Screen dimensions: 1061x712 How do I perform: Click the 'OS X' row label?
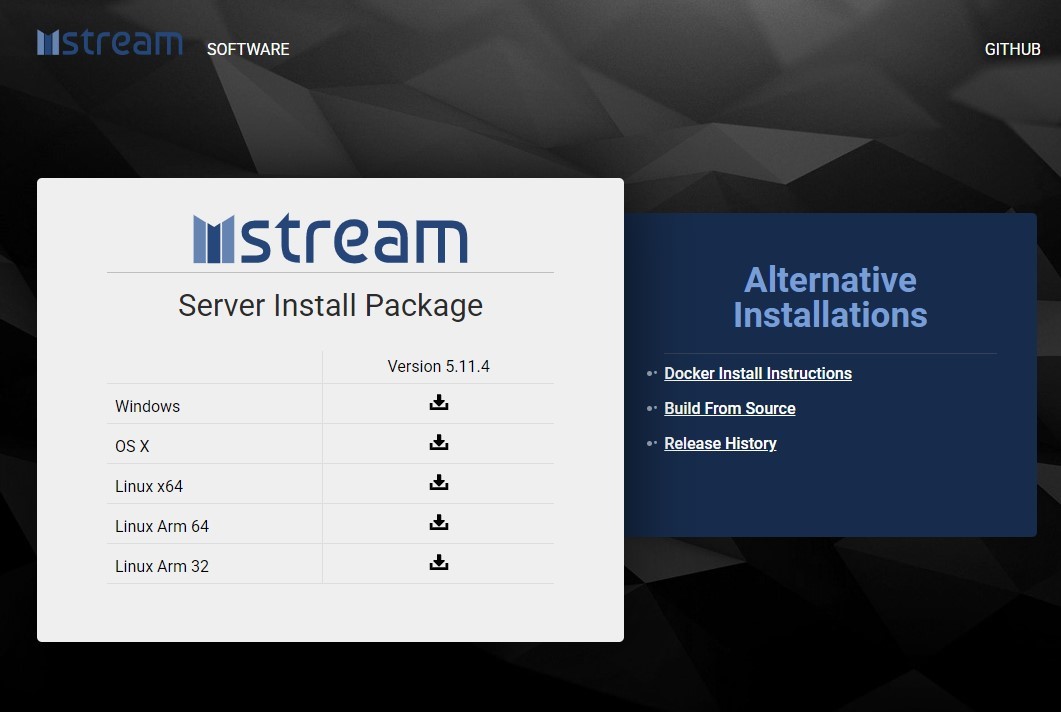132,447
